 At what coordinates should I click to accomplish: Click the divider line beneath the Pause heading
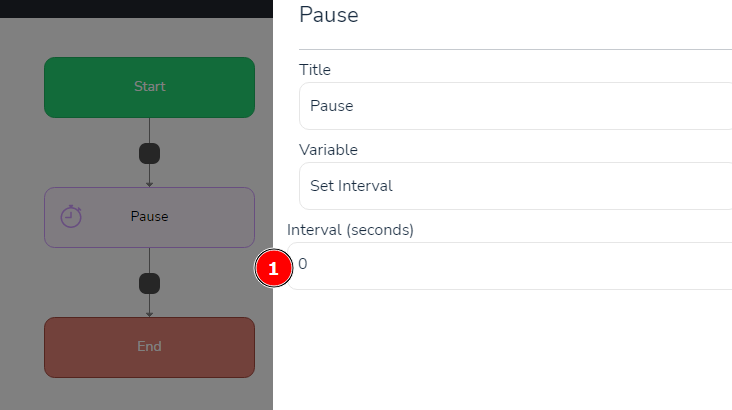[515, 49]
